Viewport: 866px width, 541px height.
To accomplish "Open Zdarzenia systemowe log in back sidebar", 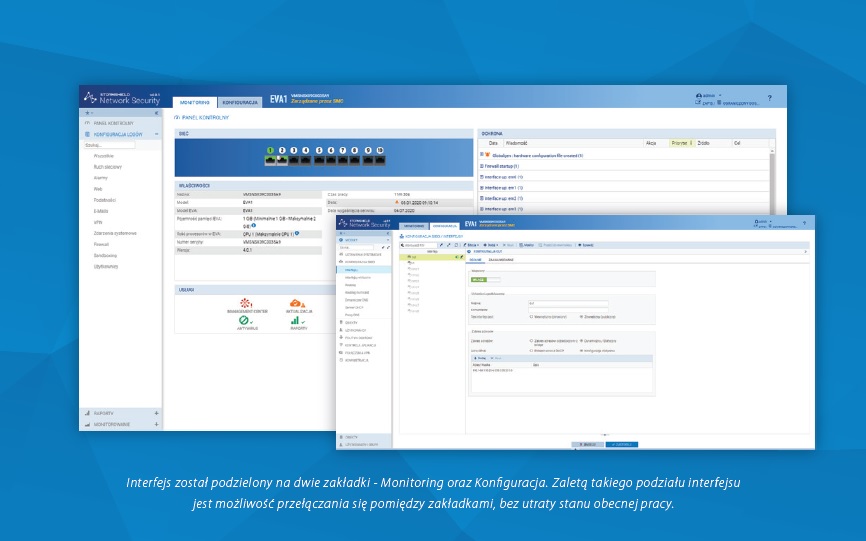I will coord(115,234).
